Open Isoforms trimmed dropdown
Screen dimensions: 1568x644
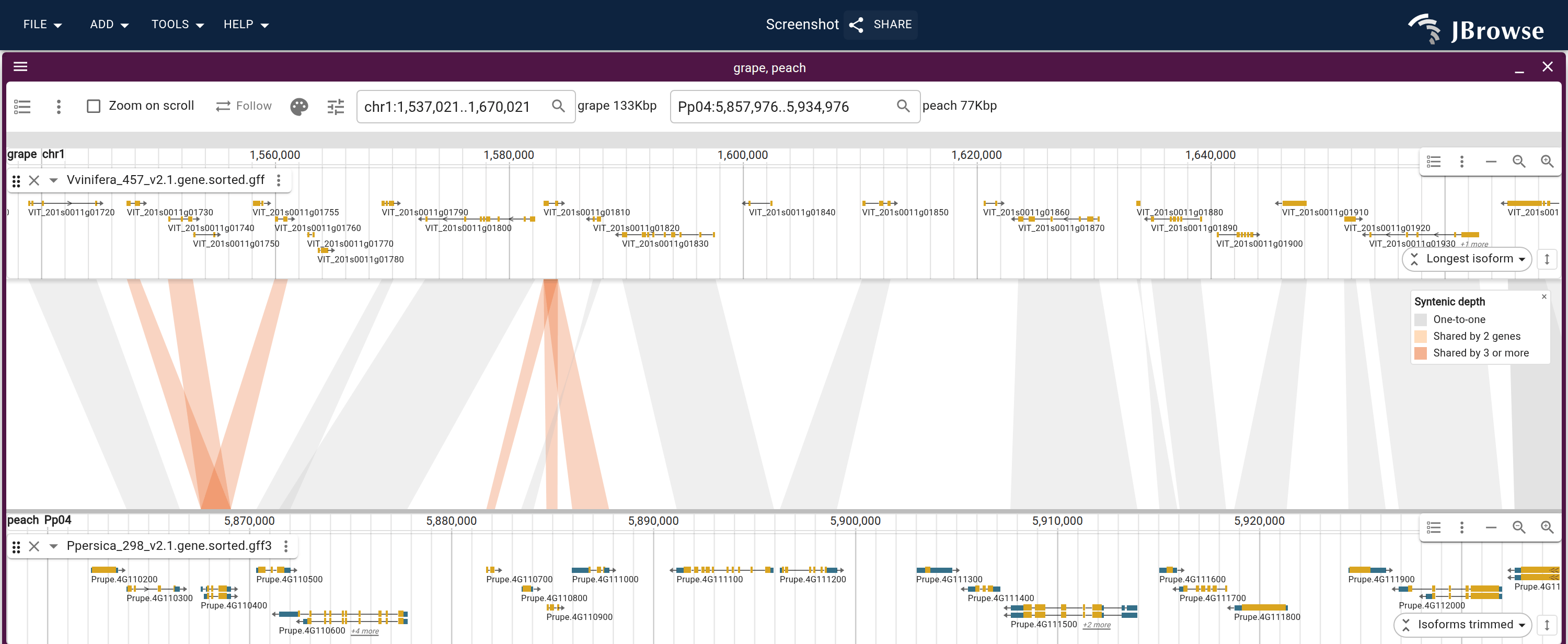pyautogui.click(x=1463, y=625)
